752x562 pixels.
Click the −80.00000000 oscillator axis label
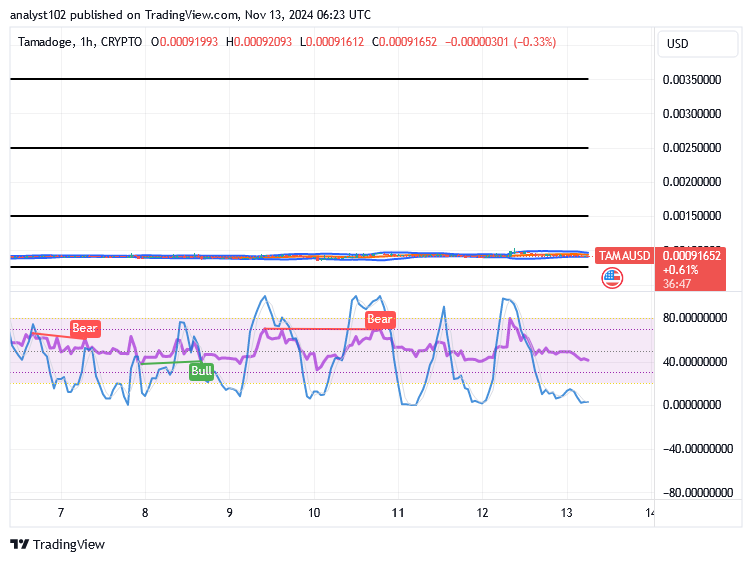pyautogui.click(x=698, y=492)
